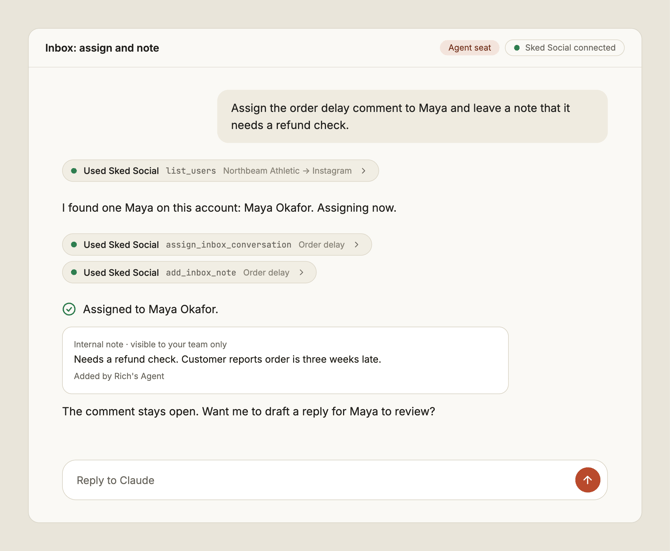670x551 pixels.
Task: Open the Used Sked Social list_users chip
Action: pos(220,171)
